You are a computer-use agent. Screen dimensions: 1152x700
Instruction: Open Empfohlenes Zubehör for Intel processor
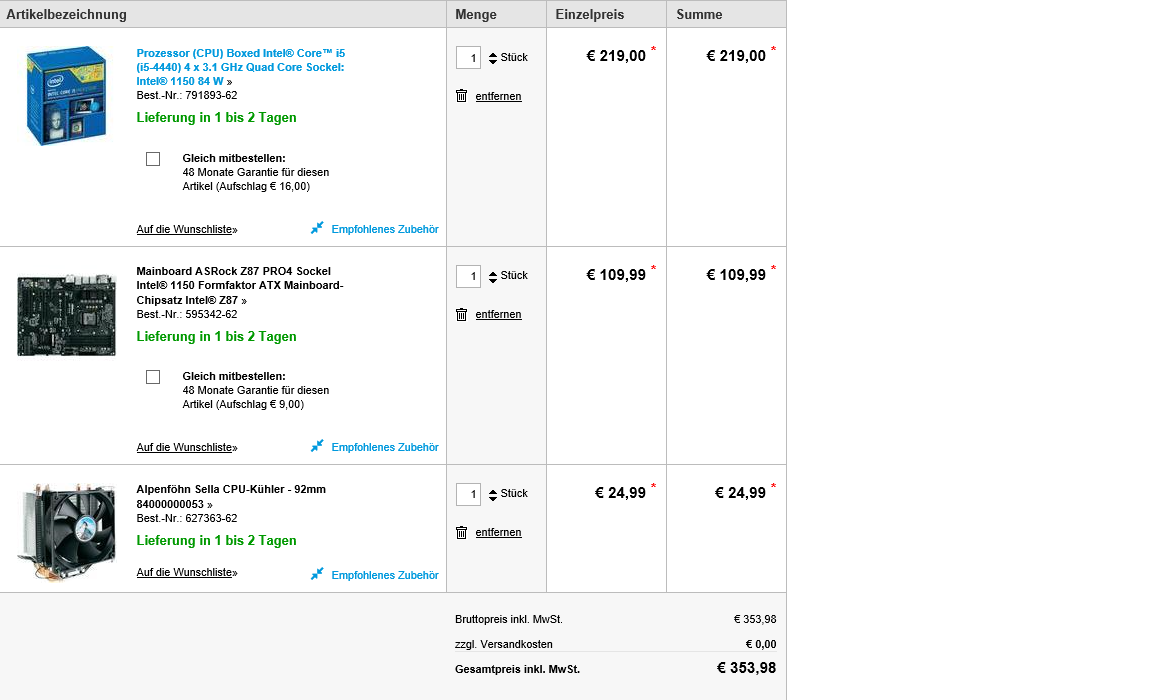[x=385, y=229]
